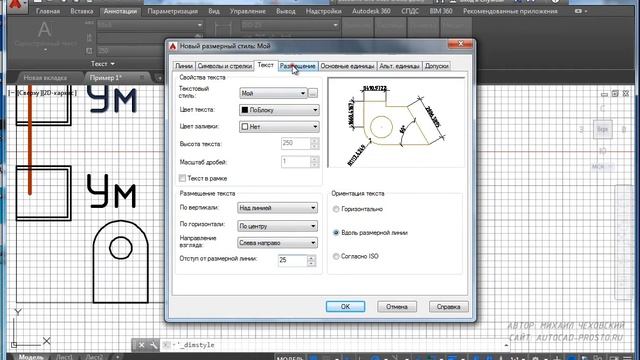Open Вставка ribbon tab
Viewport: 640px width, 360px height.
click(82, 11)
